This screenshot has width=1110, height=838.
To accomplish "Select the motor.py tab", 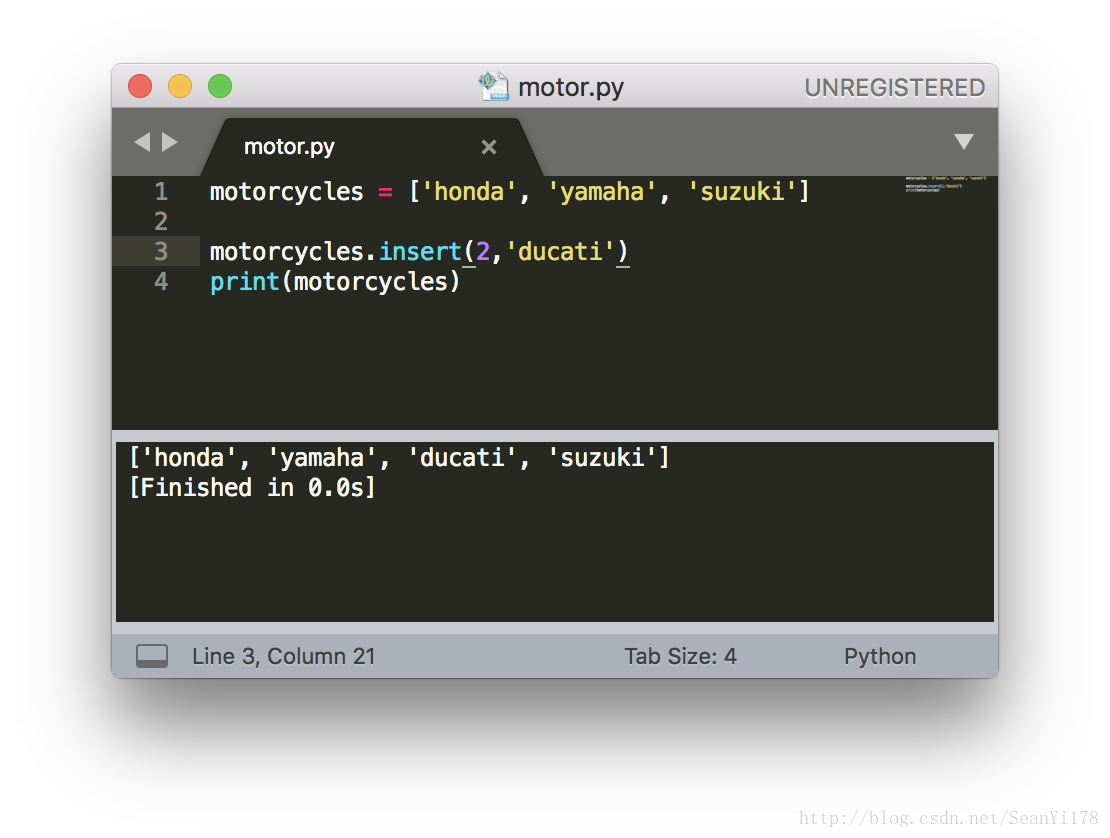I will click(372, 147).
